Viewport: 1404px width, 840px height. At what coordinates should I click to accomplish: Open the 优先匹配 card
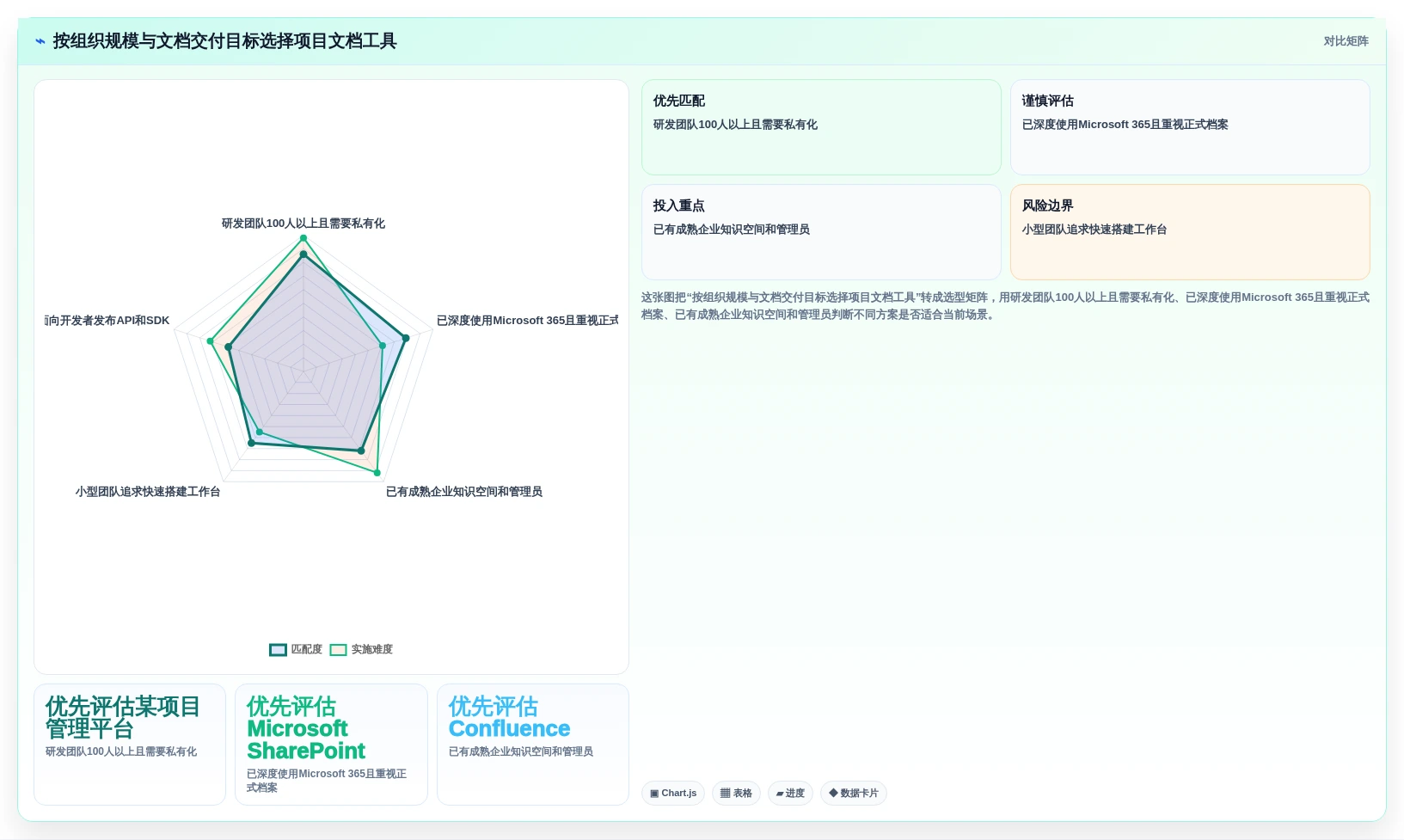click(x=821, y=127)
